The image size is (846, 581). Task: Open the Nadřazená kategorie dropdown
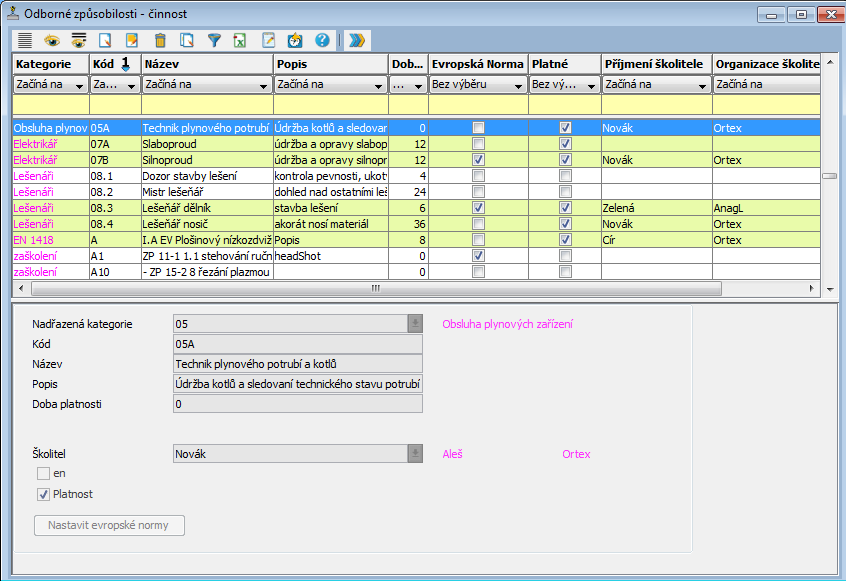pyautogui.click(x=415, y=324)
